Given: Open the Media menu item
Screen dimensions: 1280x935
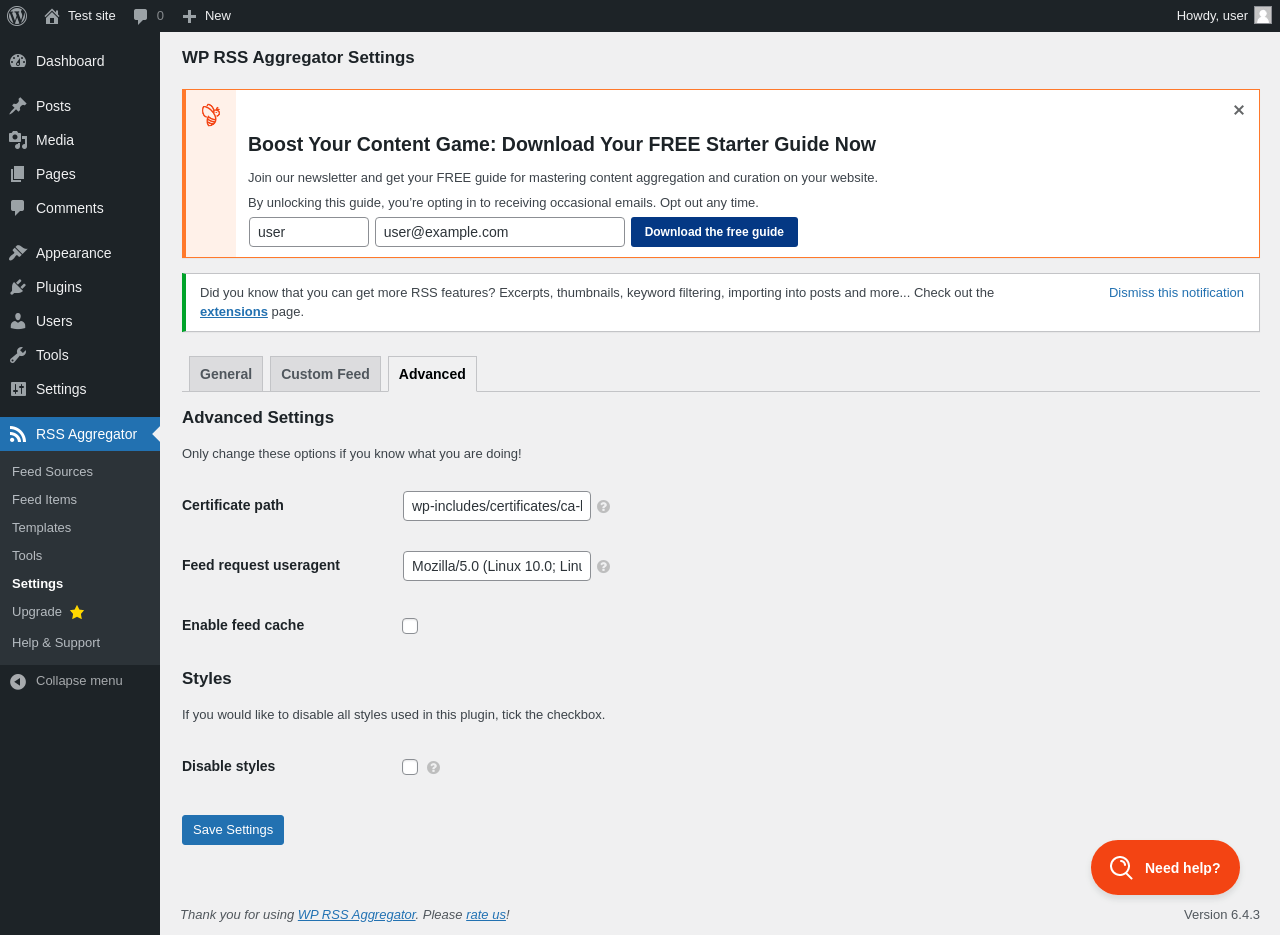Looking at the screenshot, I should click(80, 140).
